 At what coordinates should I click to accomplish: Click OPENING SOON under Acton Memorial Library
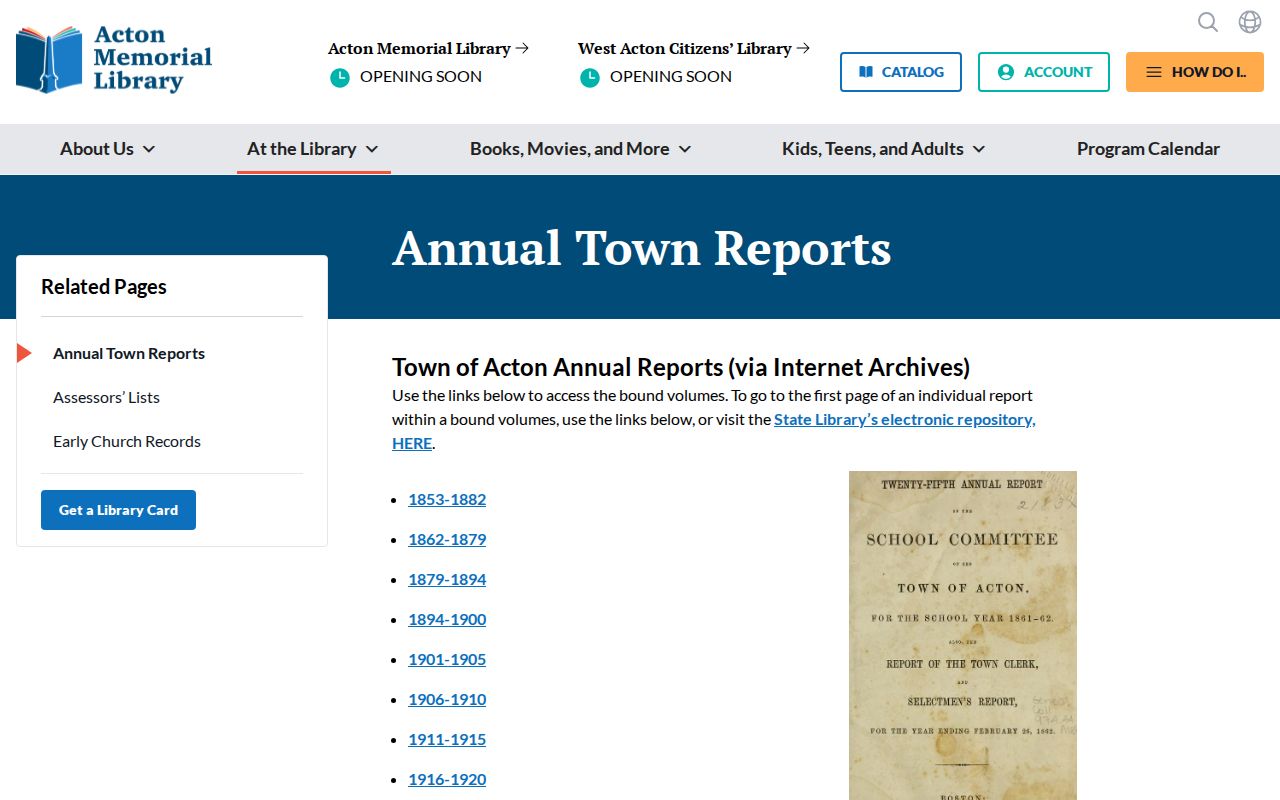point(421,77)
